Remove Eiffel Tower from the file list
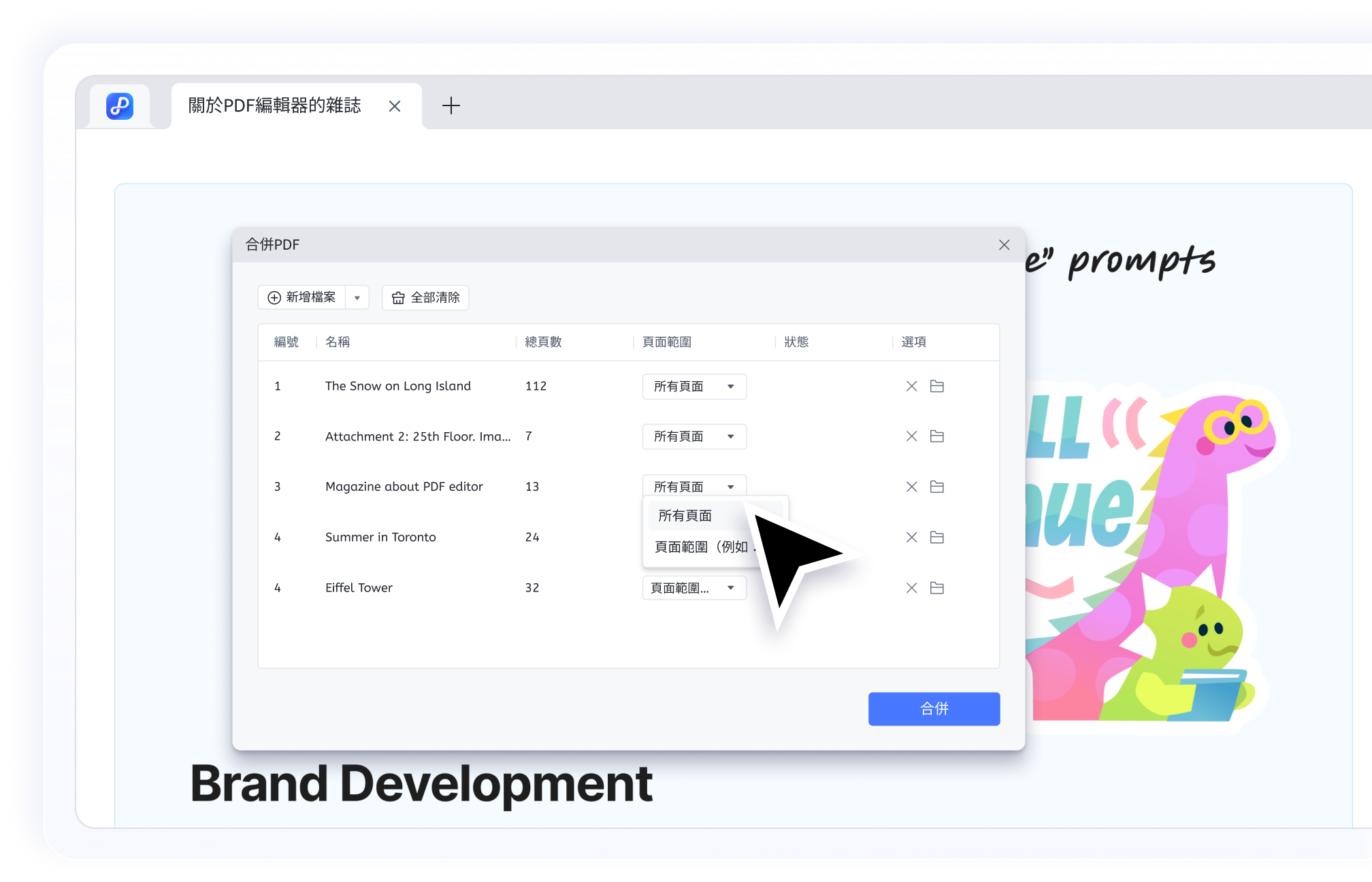Viewport: 1372px width, 882px height. coord(912,587)
